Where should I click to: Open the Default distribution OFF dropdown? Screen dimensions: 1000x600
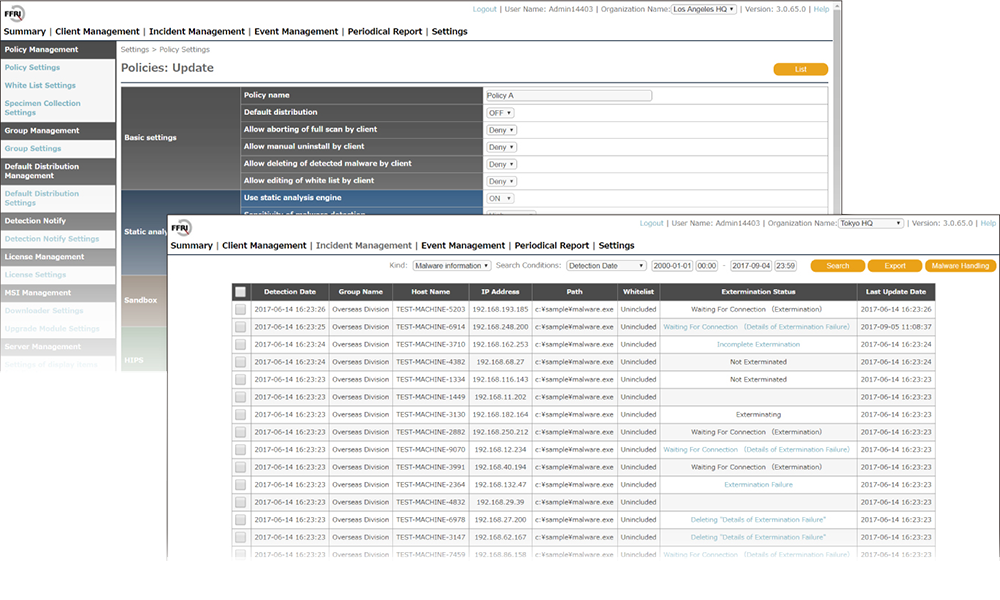500,113
